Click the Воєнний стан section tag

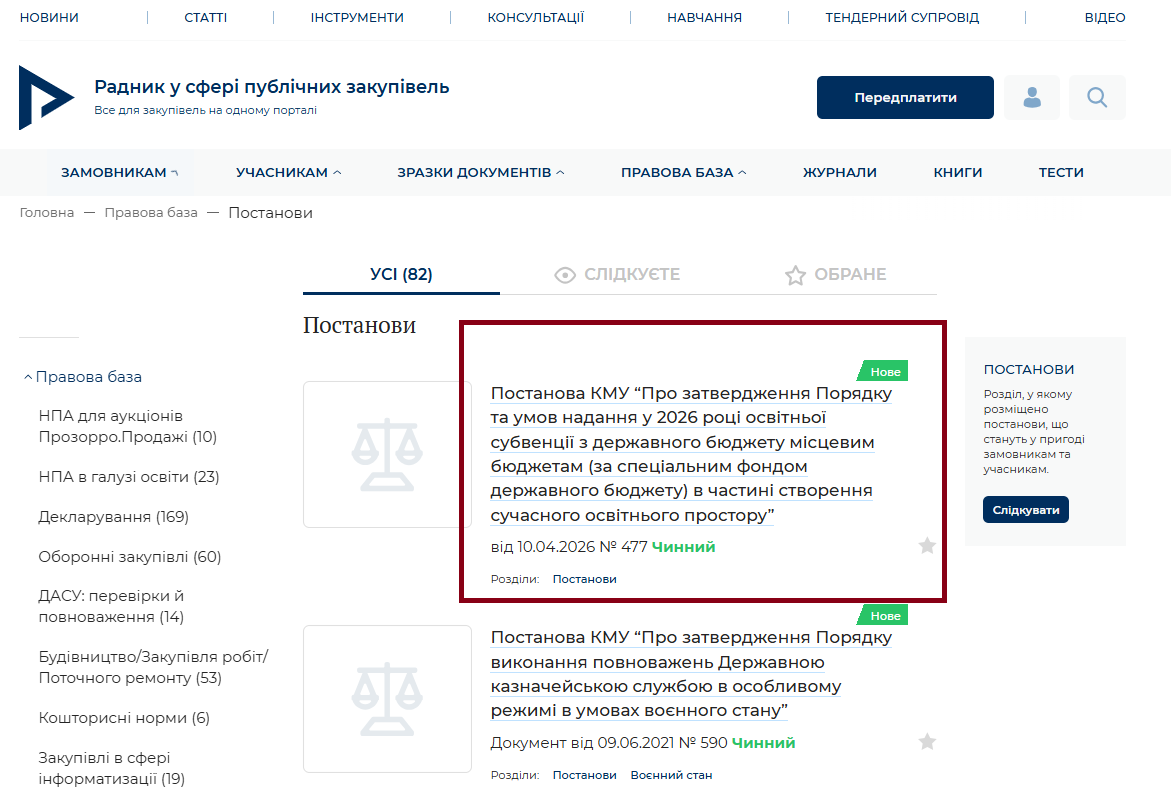pos(671,775)
